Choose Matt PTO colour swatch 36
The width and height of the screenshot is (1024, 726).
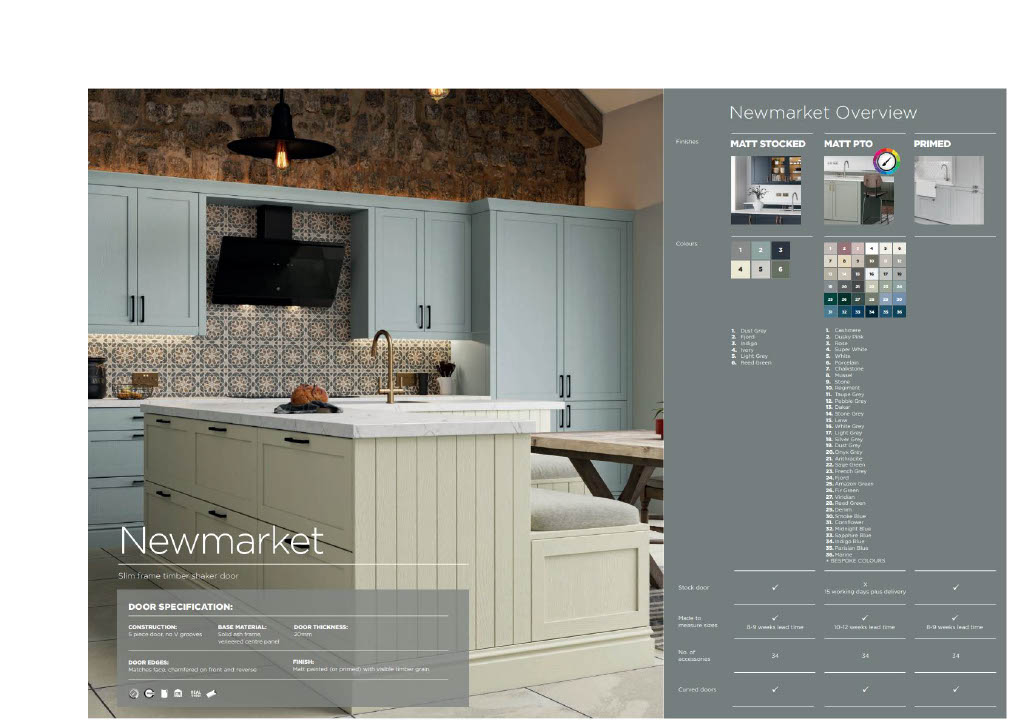point(900,312)
